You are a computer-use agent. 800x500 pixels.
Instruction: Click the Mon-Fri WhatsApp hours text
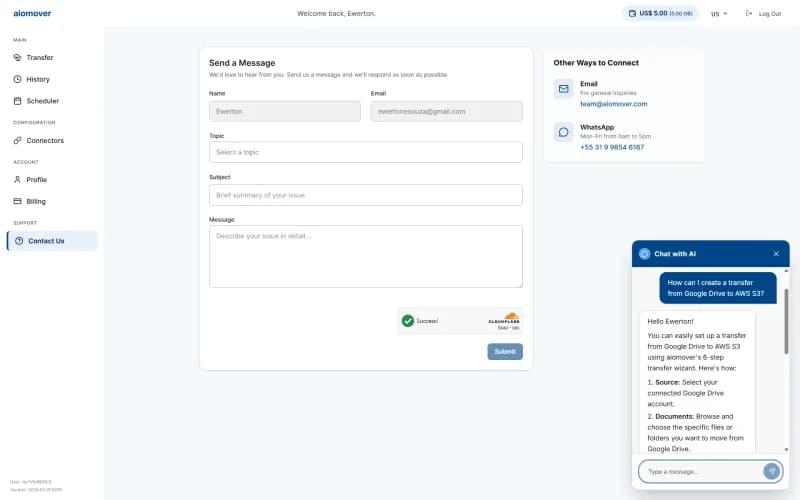coord(615,137)
